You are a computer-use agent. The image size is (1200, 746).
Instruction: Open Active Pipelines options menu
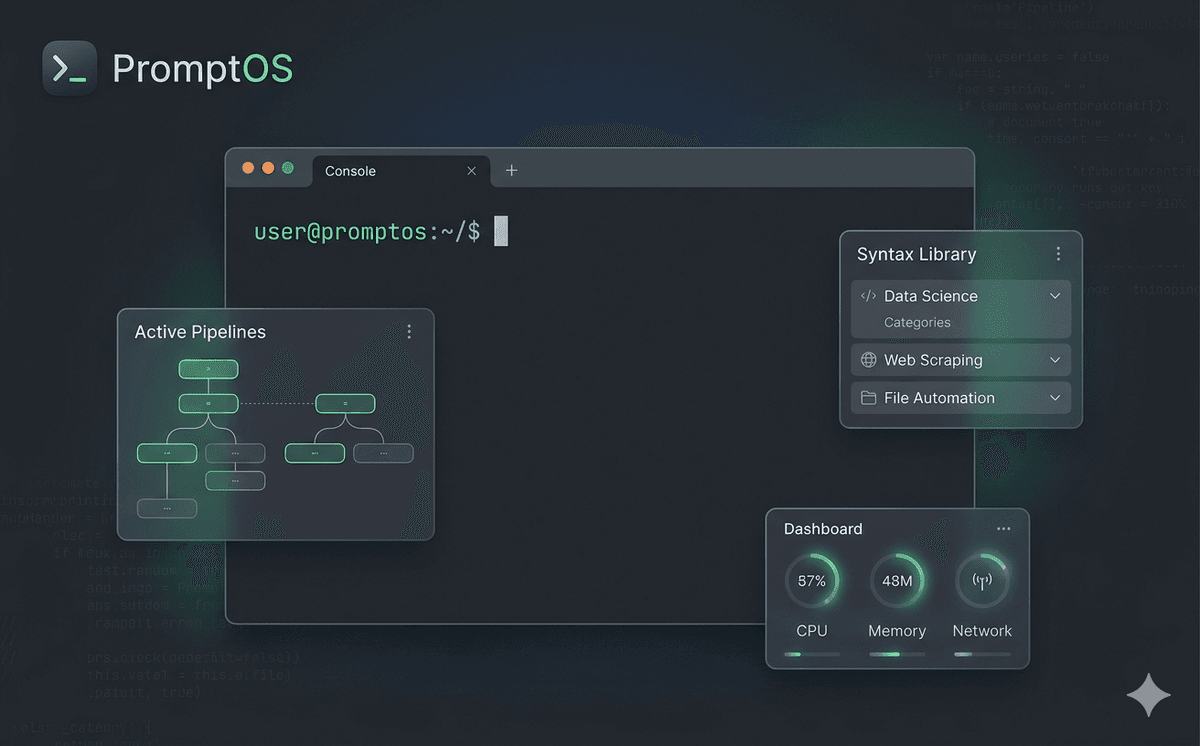409,332
